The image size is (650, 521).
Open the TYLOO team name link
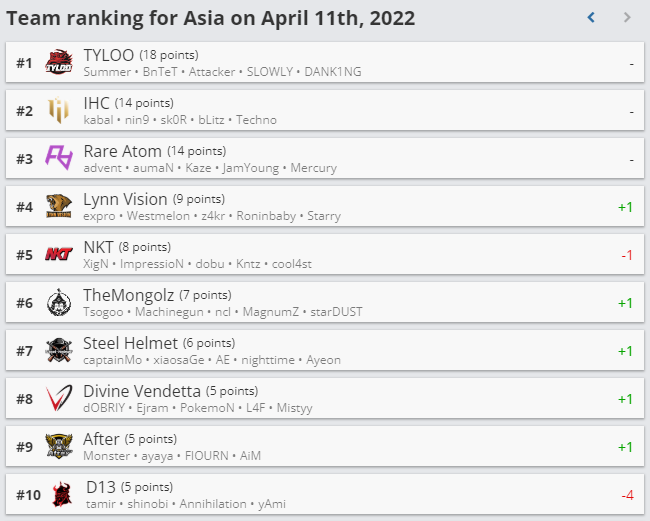[x=109, y=55]
